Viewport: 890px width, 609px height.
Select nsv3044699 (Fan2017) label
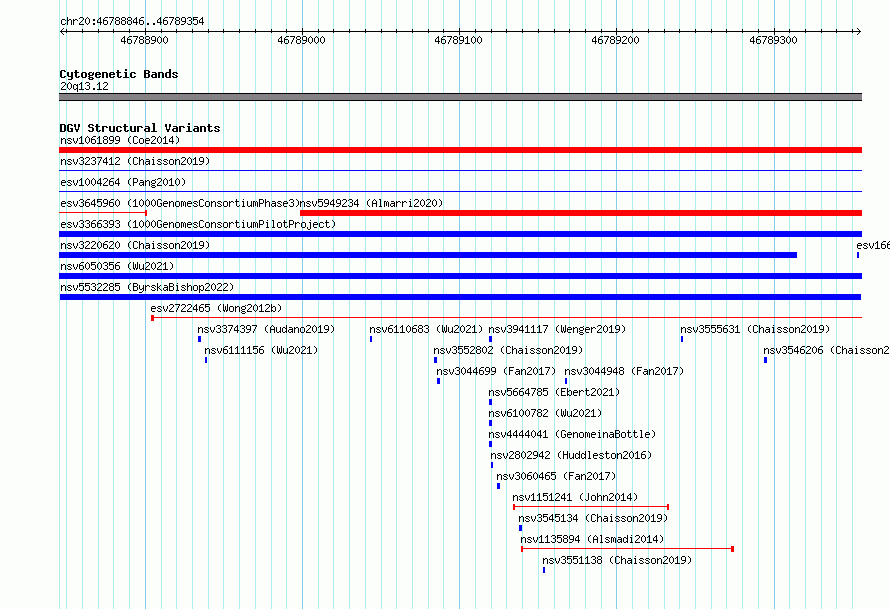[x=496, y=371]
